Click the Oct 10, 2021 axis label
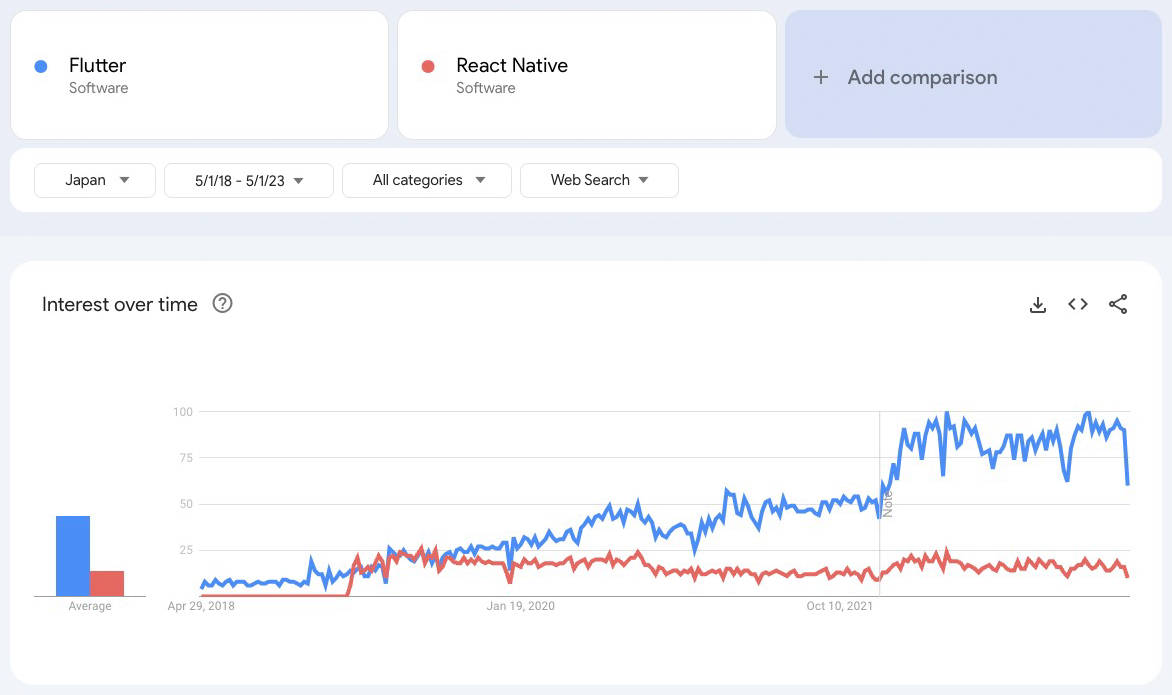The width and height of the screenshot is (1172, 695). [x=839, y=606]
